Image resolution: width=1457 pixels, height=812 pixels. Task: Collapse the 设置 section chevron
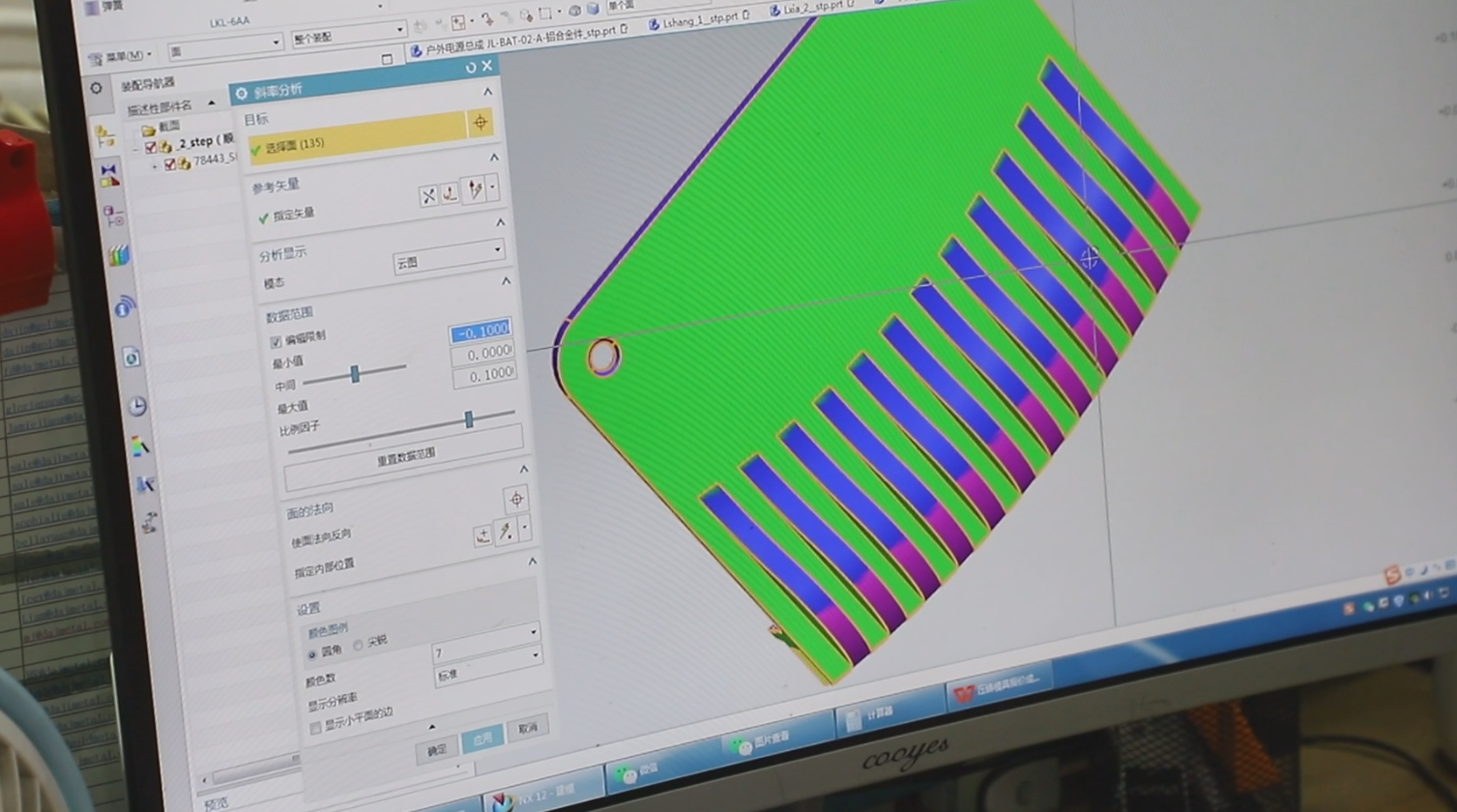(532, 561)
